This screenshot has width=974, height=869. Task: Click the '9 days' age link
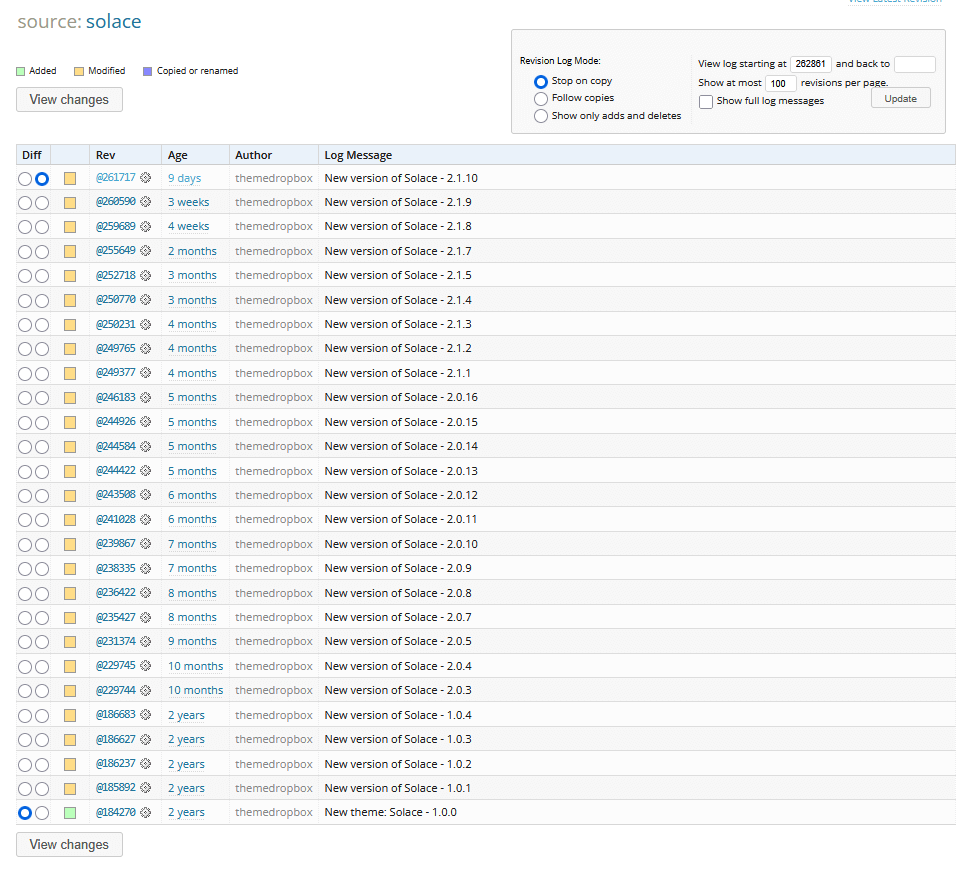point(184,177)
